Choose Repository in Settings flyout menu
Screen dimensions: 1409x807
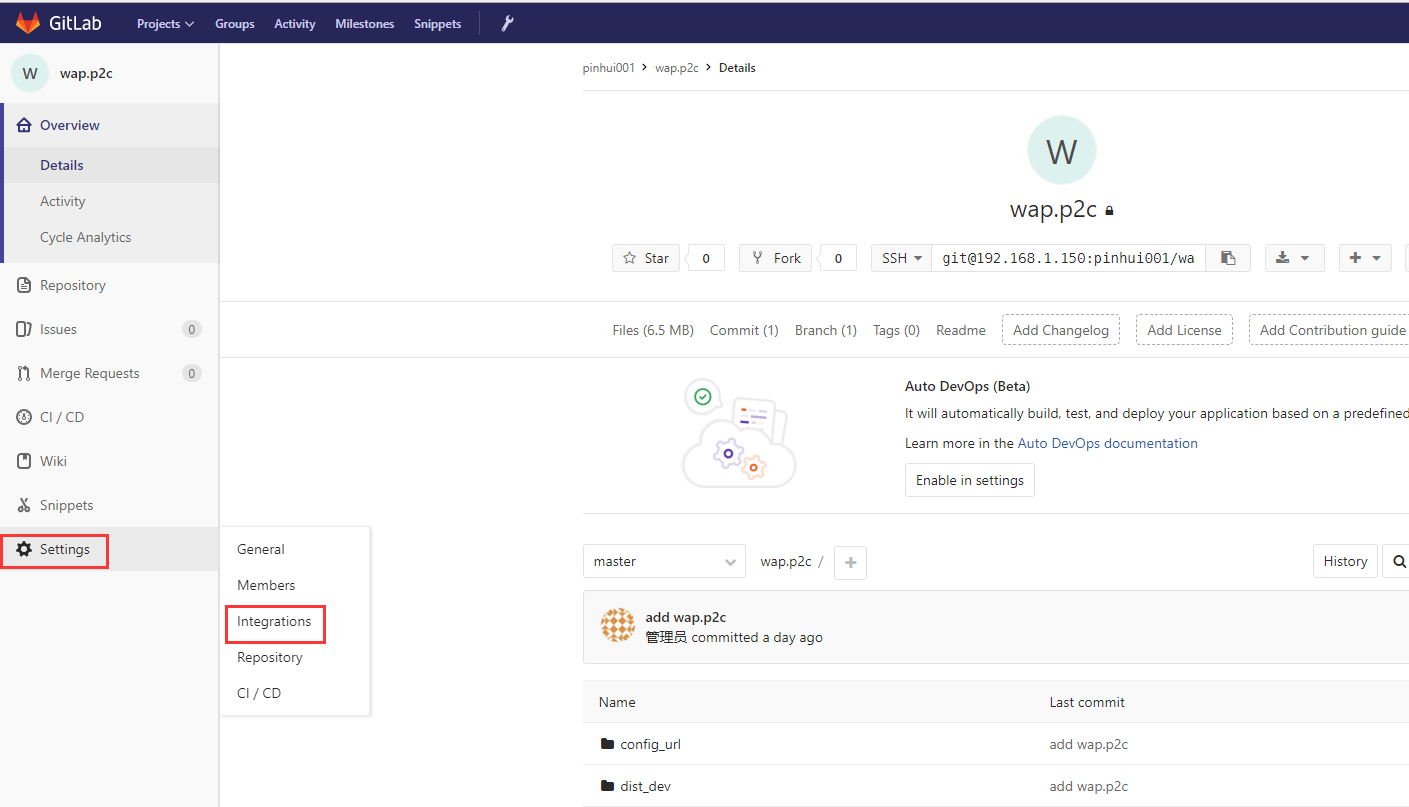(x=270, y=657)
